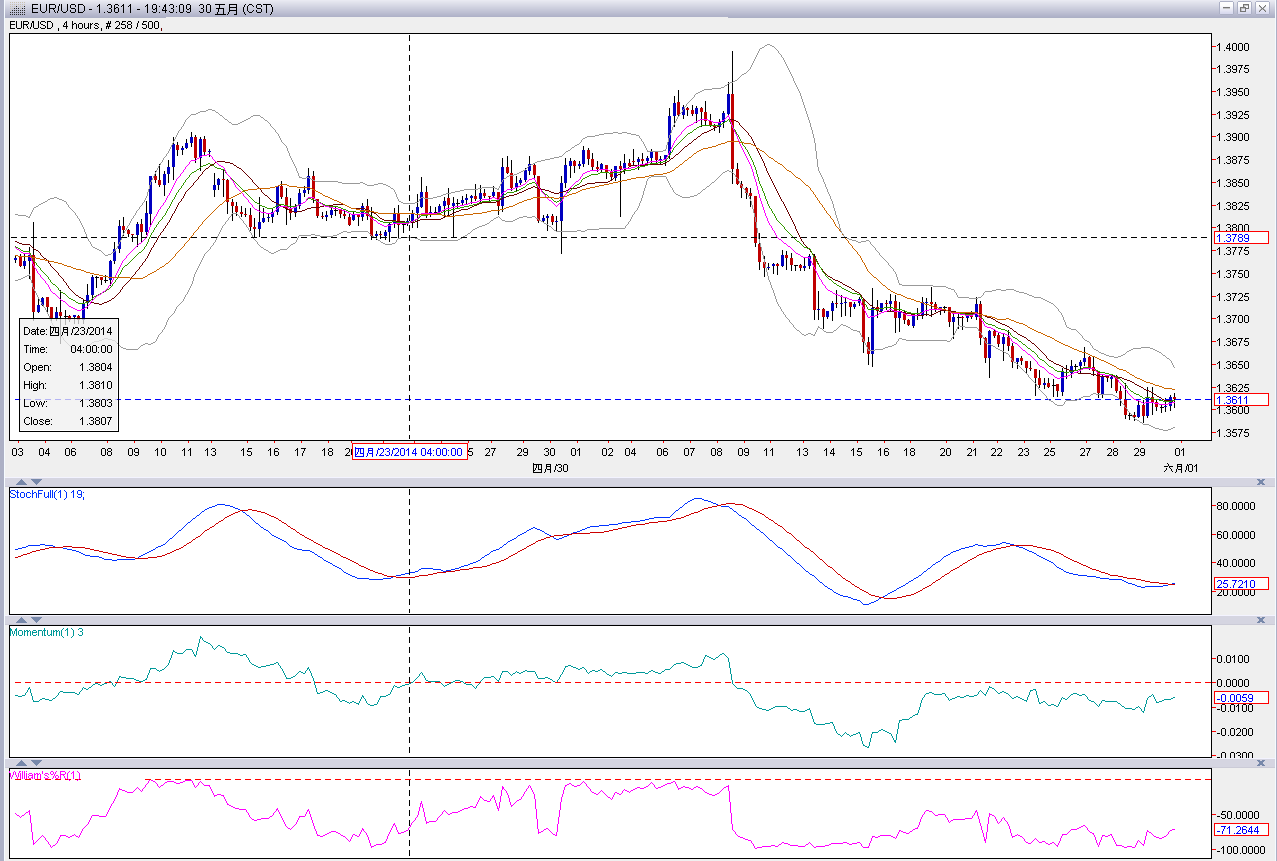Click the 1.3789 crosshair price tag
This screenshot has height=861, width=1277.
click(1240, 238)
